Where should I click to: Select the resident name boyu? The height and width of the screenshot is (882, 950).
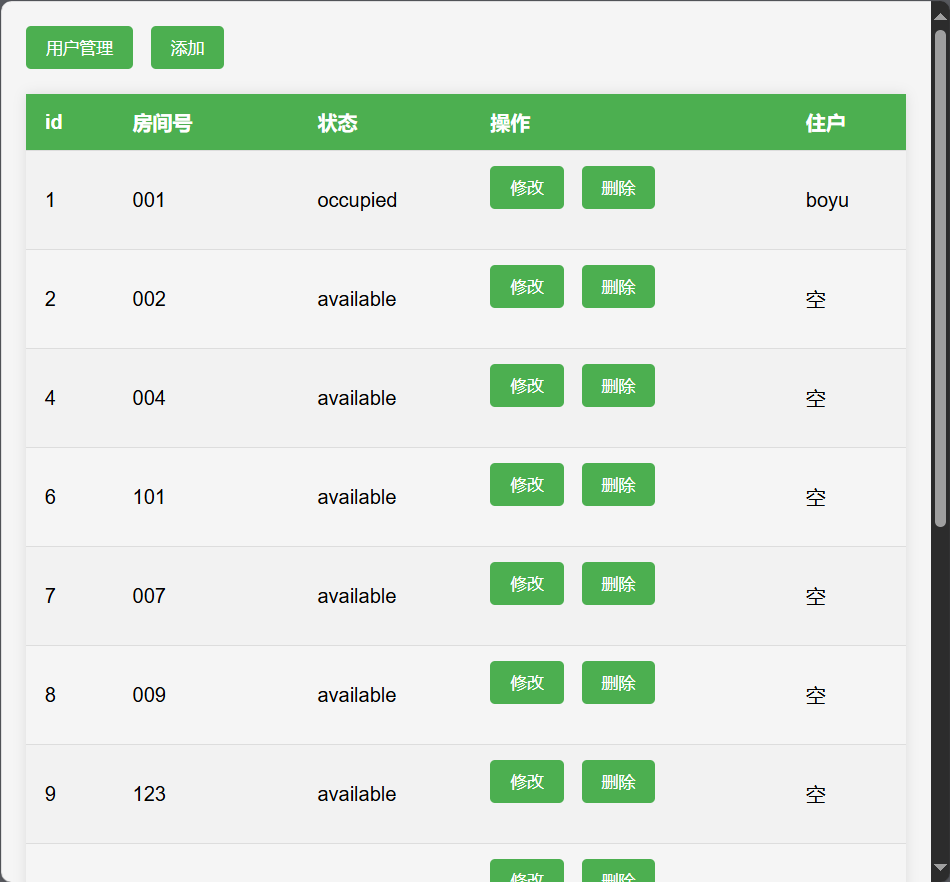tap(827, 201)
